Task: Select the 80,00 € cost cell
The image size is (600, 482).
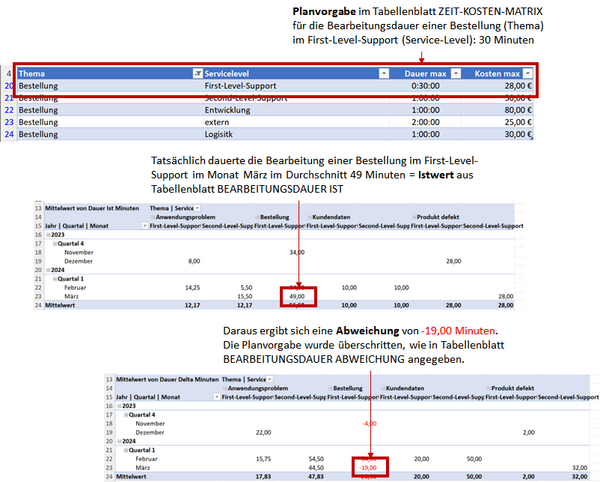Action: coord(497,110)
